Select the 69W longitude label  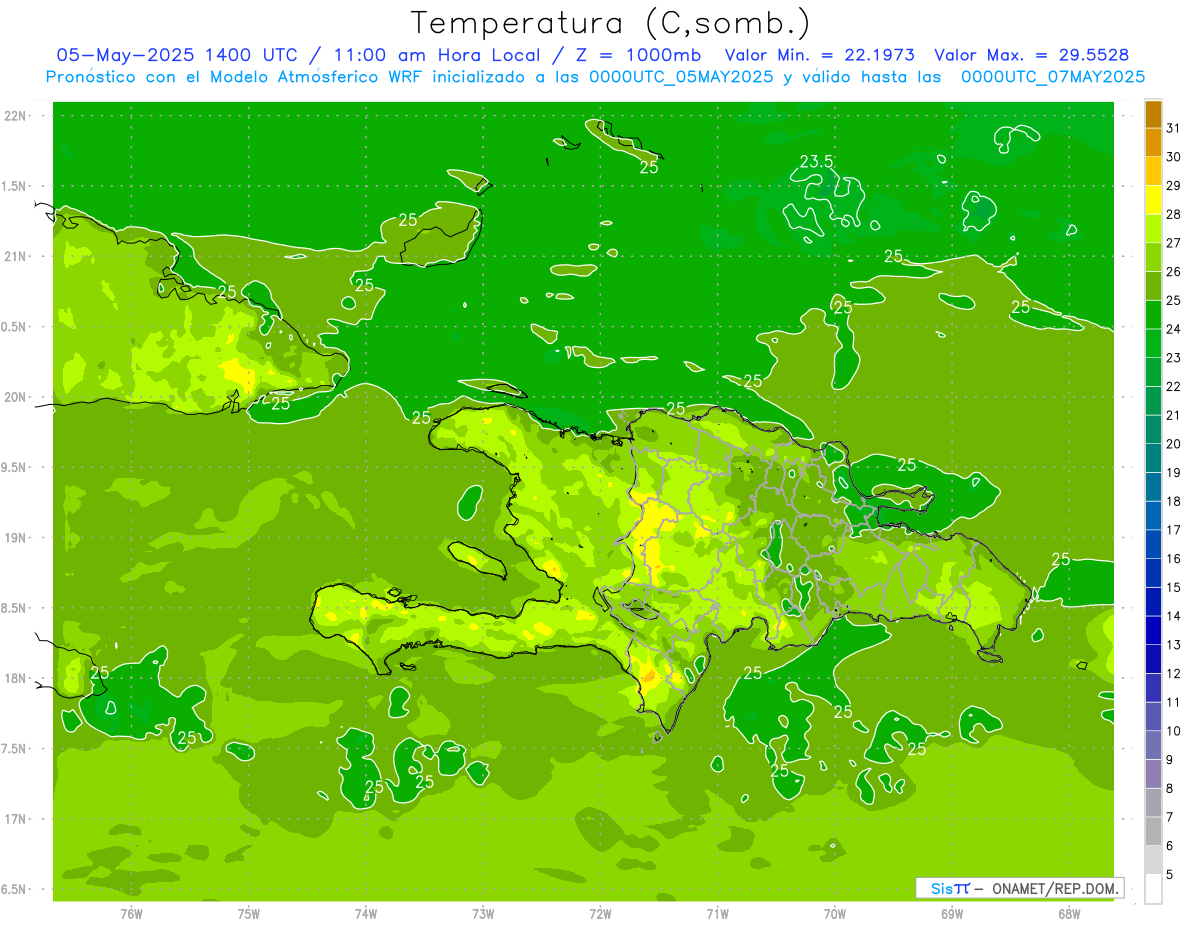pos(952,914)
